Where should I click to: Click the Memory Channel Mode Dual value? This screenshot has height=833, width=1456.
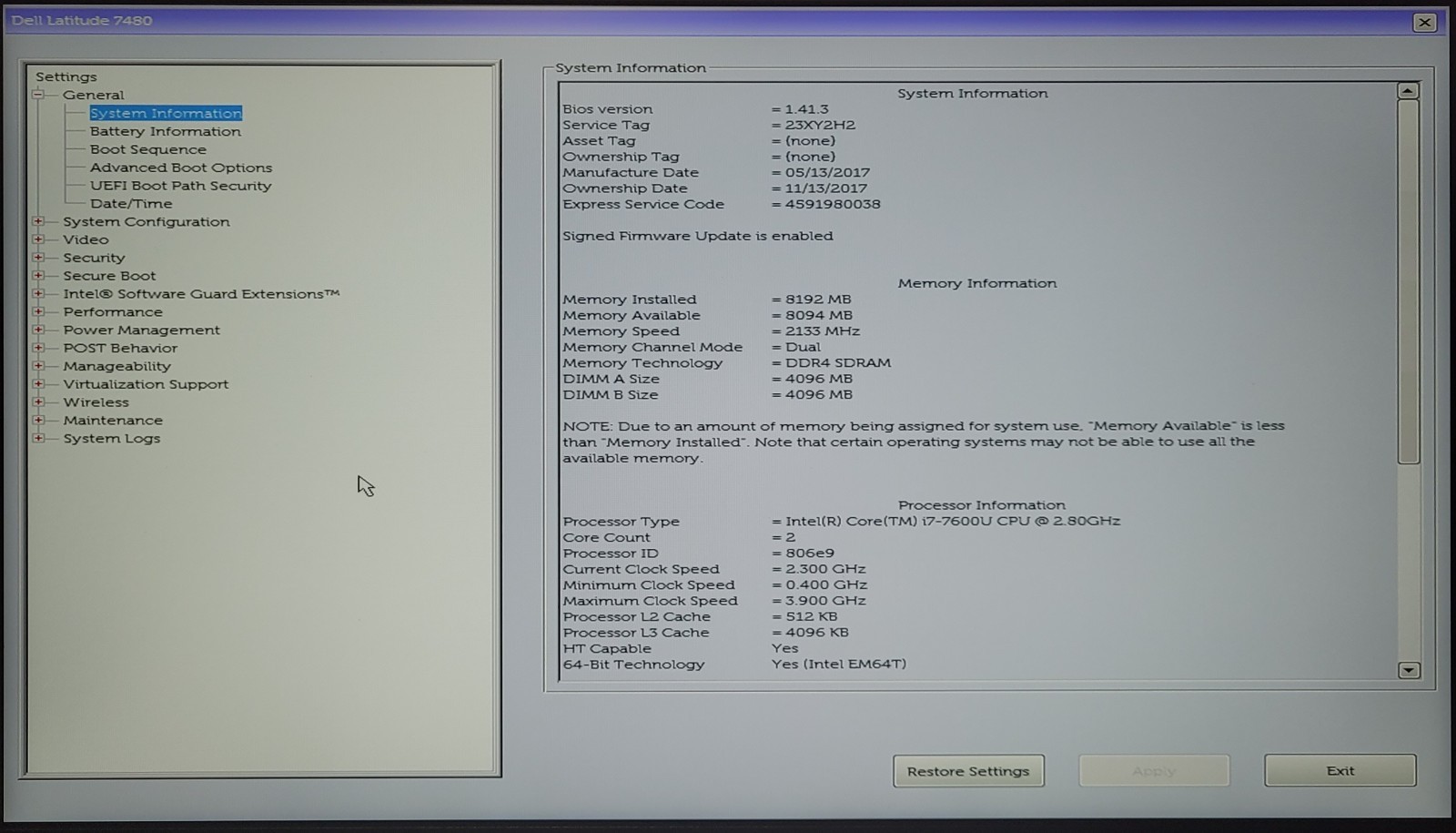[803, 347]
